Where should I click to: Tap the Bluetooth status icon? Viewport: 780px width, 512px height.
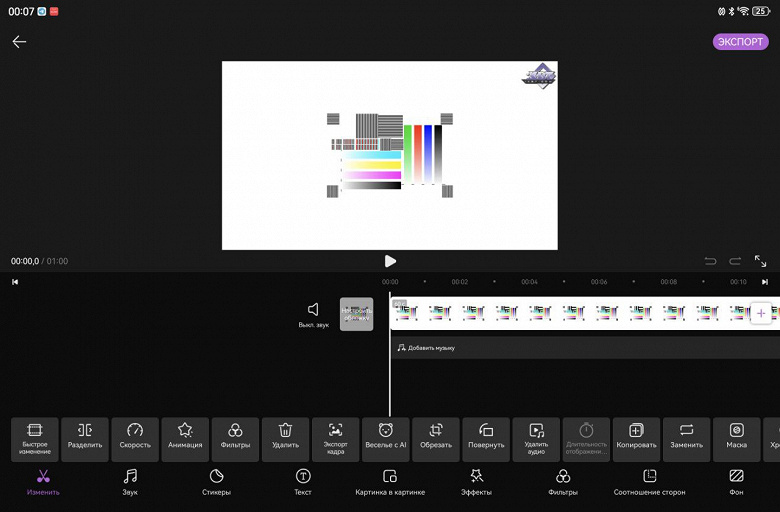tap(731, 11)
